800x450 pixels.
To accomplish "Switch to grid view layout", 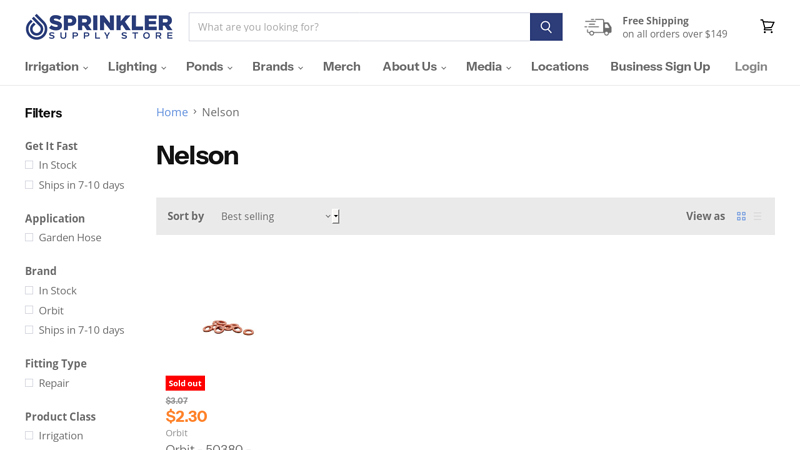I will 741,216.
